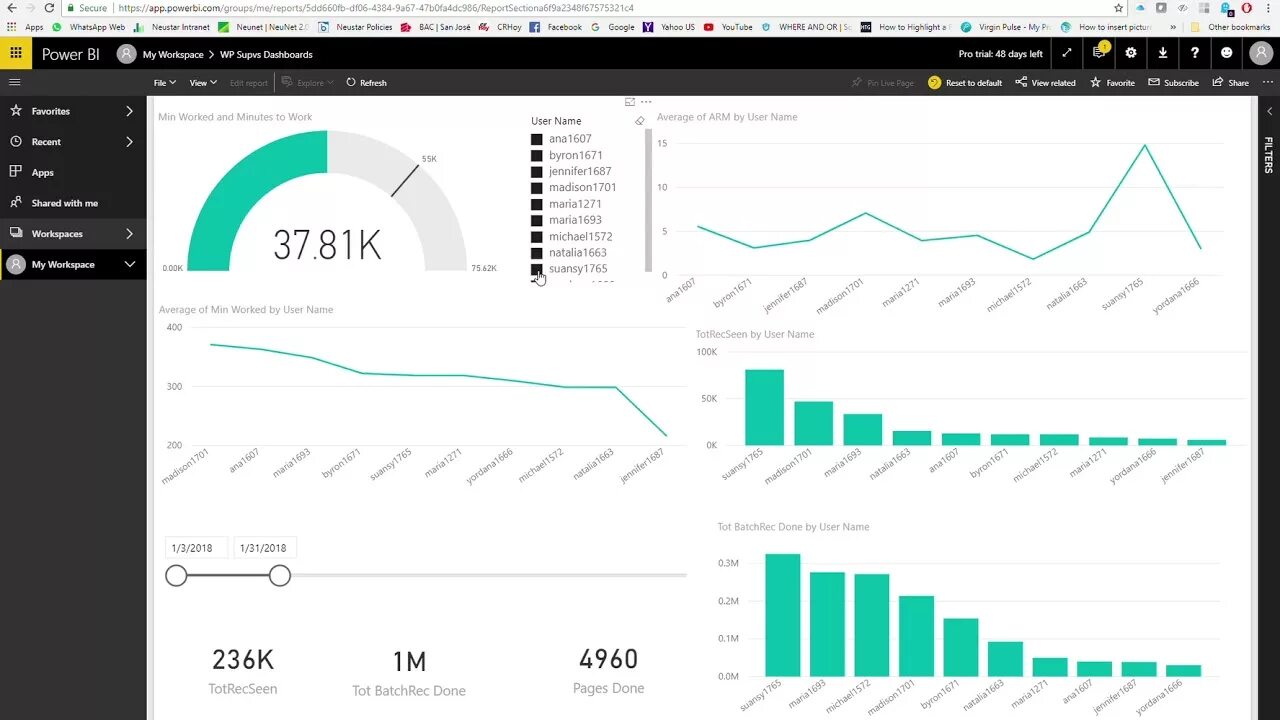Expand the View dropdown

tap(202, 82)
